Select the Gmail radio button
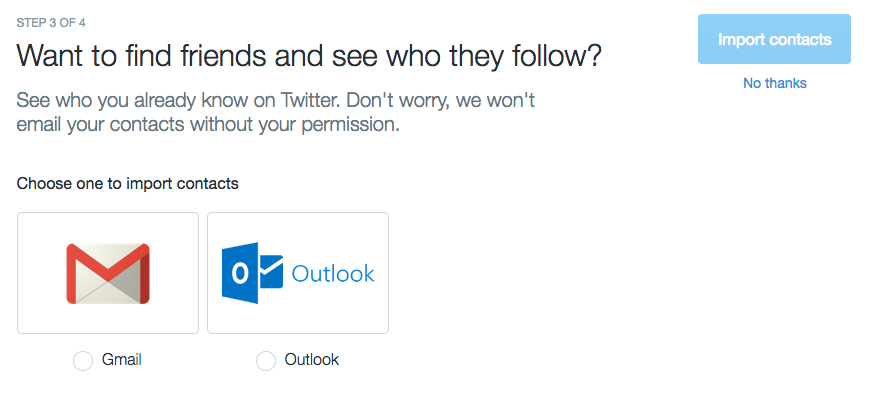Viewport: 878px width, 407px height. 83,361
